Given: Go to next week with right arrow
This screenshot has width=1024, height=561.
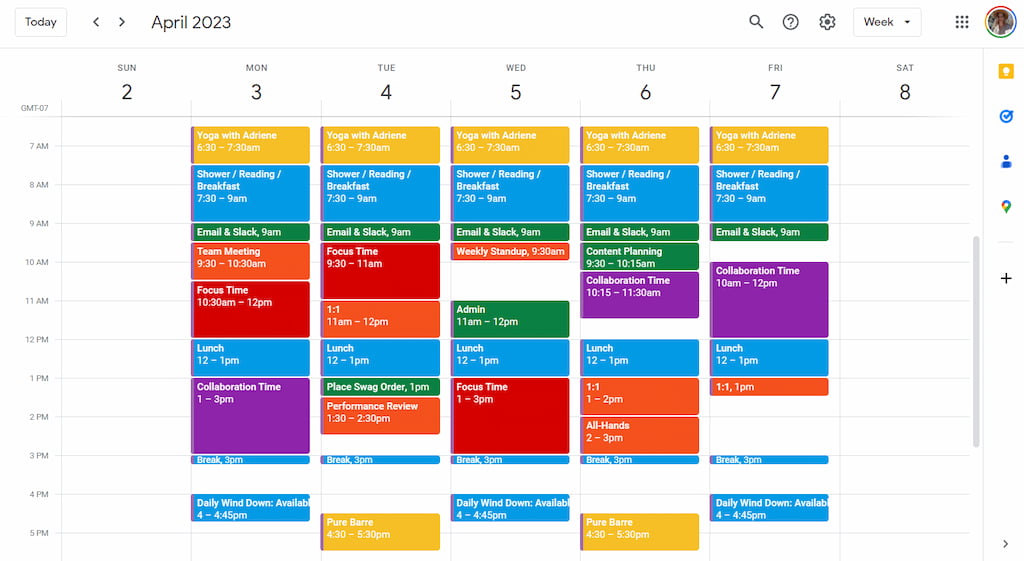Looking at the screenshot, I should (x=122, y=22).
